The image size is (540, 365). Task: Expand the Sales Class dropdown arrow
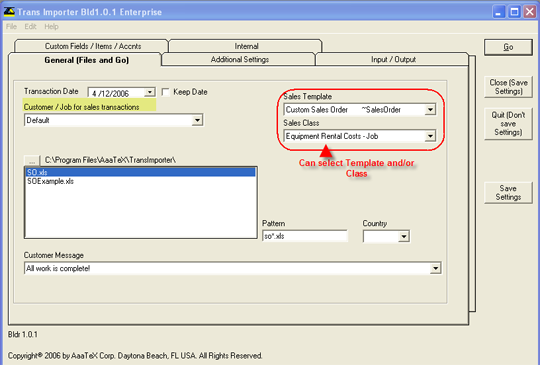pyautogui.click(x=430, y=136)
